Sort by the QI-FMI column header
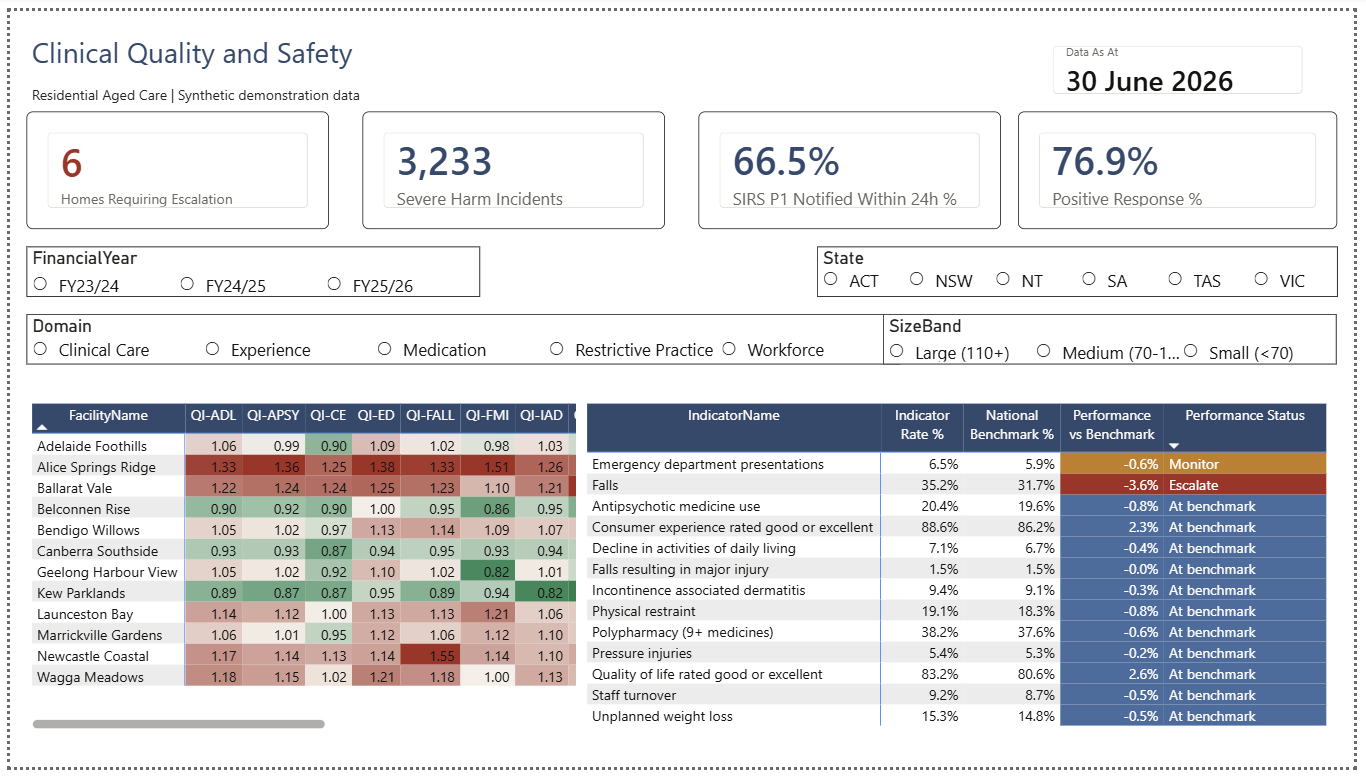This screenshot has height=778, width=1366. (488, 416)
